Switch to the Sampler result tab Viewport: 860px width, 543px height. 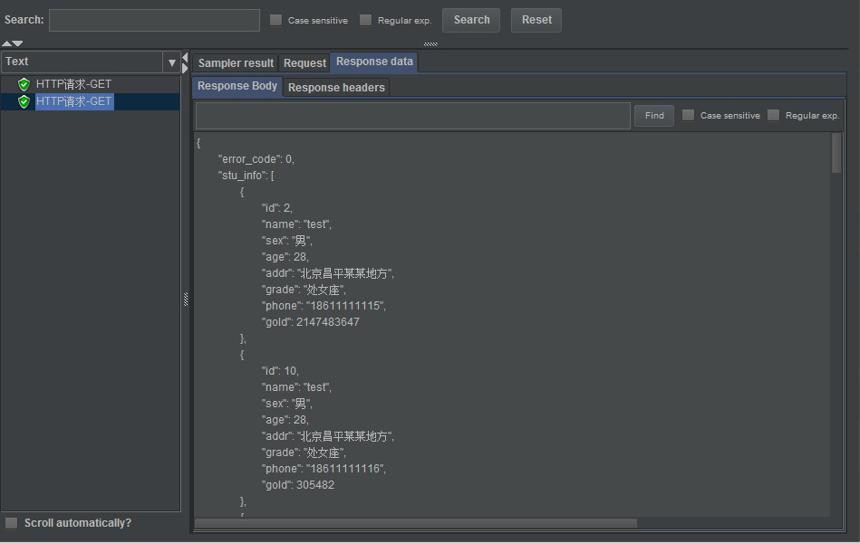click(236, 63)
